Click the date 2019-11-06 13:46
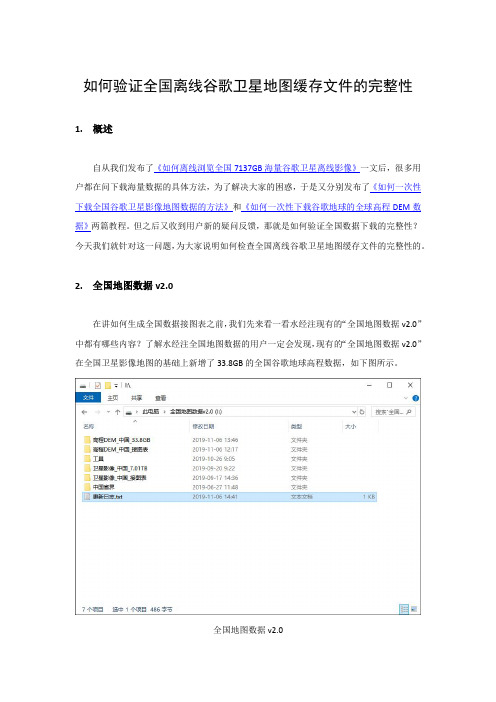 click(215, 440)
